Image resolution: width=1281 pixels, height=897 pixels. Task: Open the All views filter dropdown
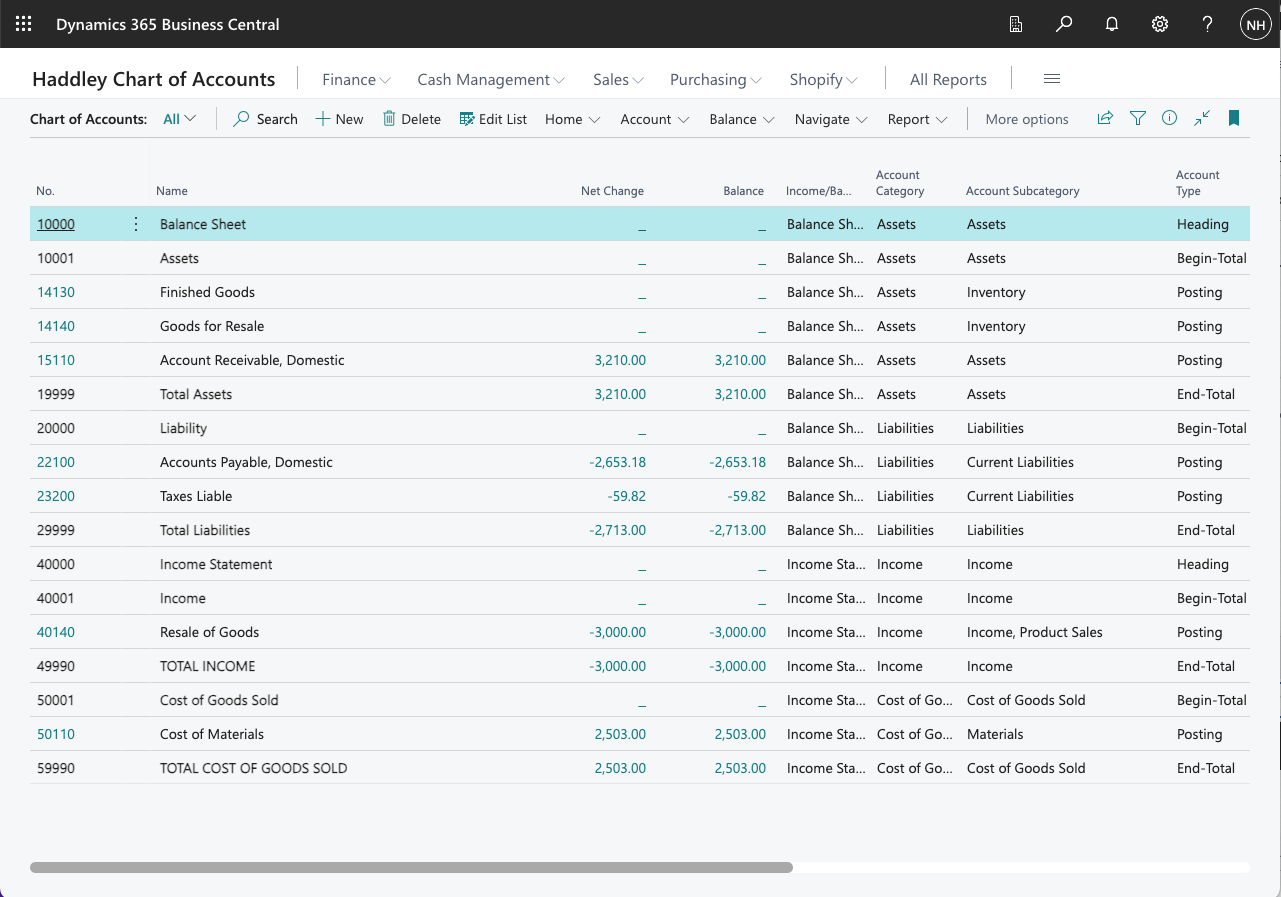pyautogui.click(x=180, y=119)
